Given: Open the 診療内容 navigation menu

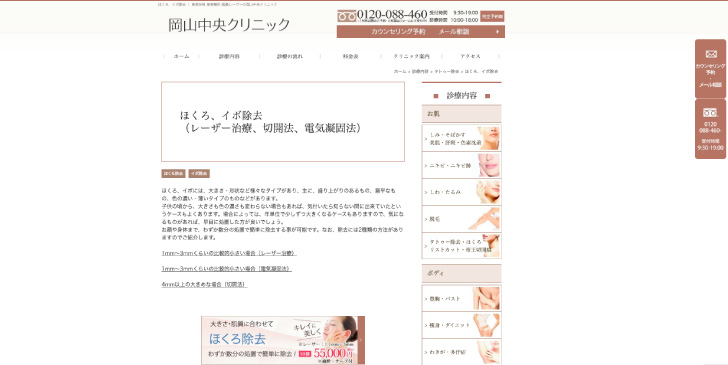Looking at the screenshot, I should tap(229, 56).
